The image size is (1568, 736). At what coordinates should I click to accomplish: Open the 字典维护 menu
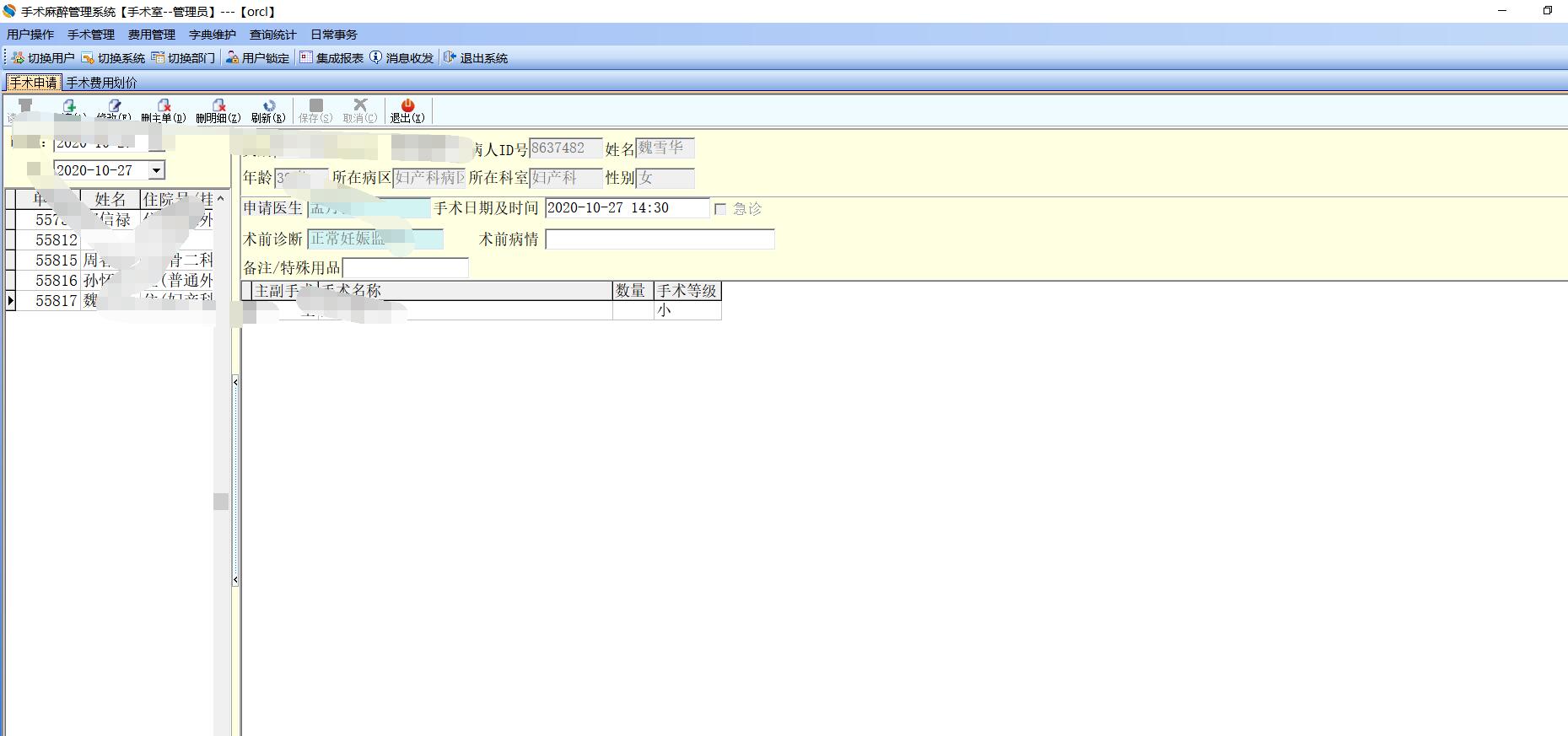pyautogui.click(x=213, y=35)
